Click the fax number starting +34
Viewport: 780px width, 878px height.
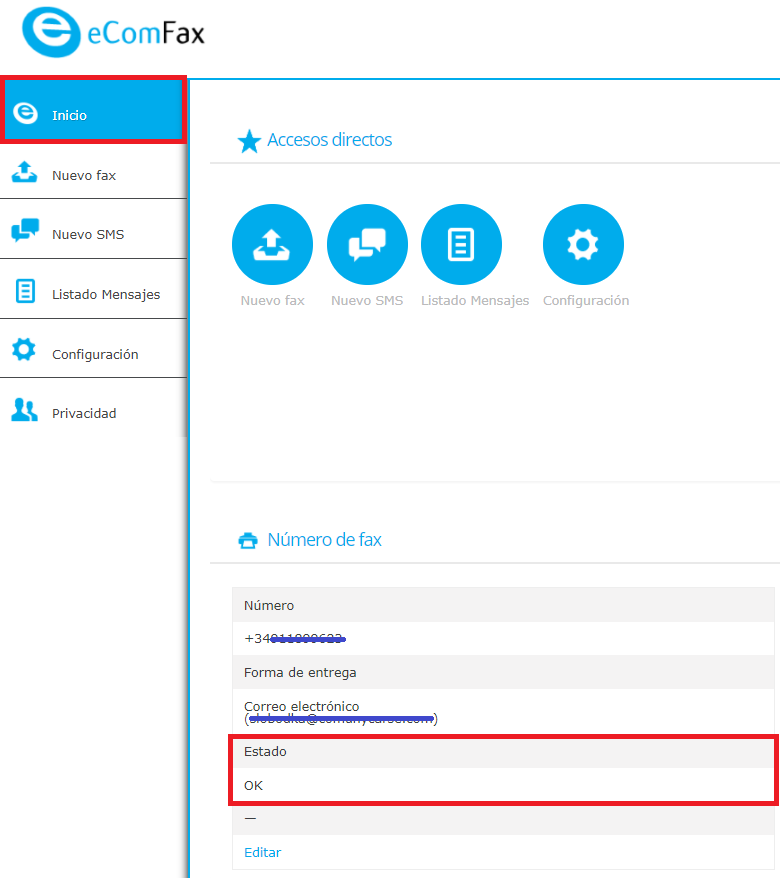click(295, 639)
